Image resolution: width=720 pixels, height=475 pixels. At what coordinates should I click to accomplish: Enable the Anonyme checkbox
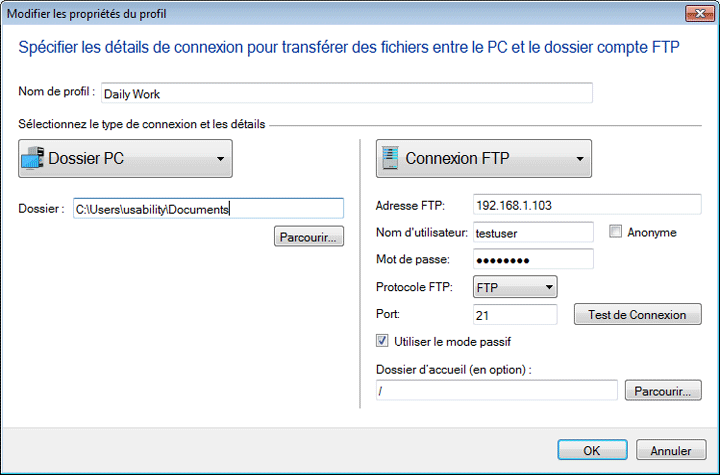615,232
